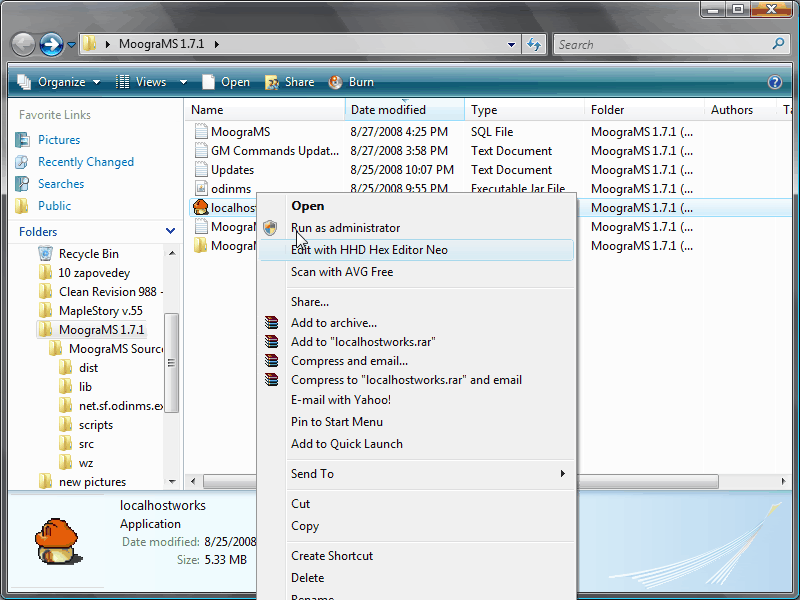
Task: Click the Forward navigation arrow button
Action: click(51, 44)
